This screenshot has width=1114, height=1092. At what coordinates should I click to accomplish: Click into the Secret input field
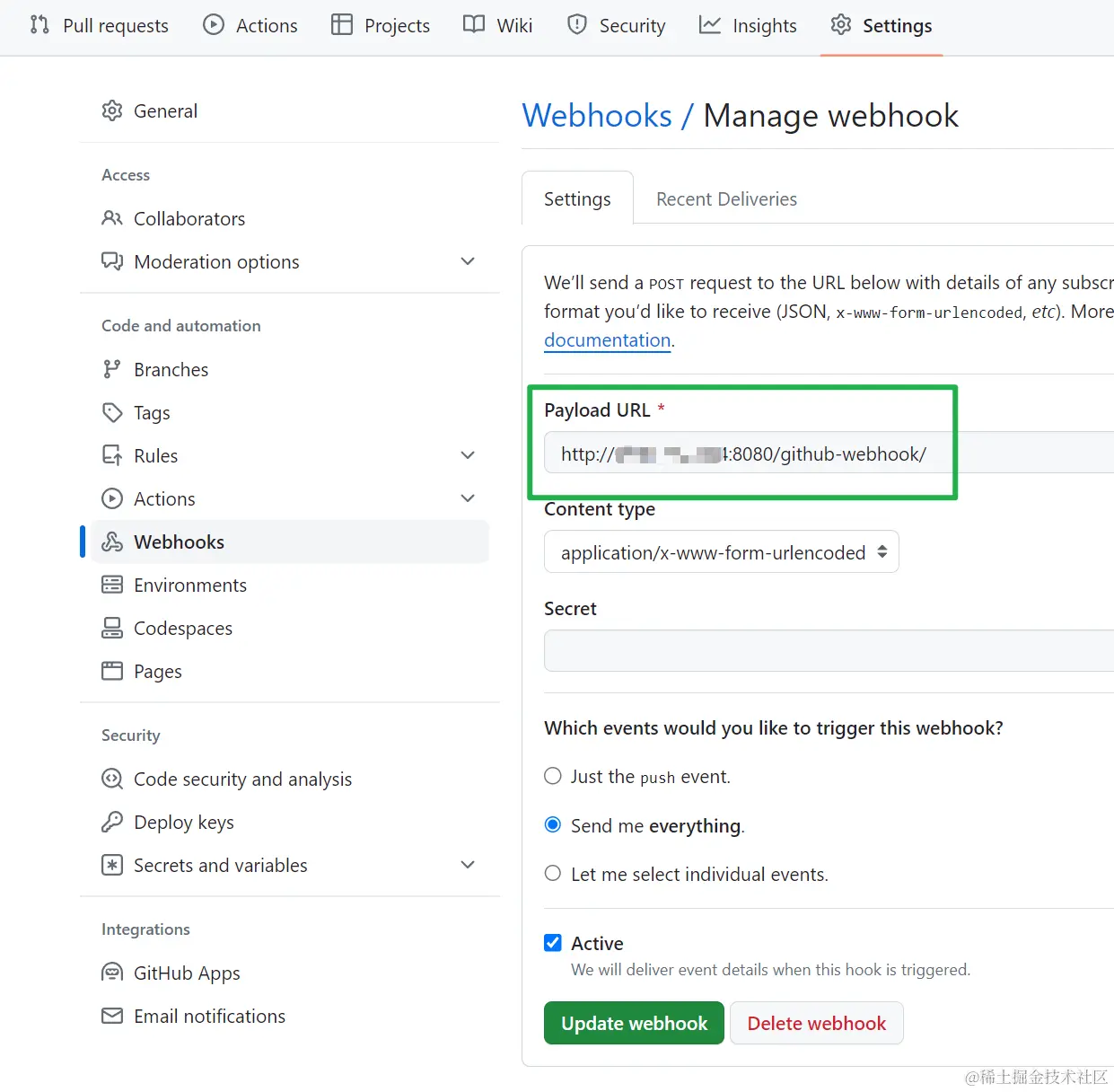[829, 650]
